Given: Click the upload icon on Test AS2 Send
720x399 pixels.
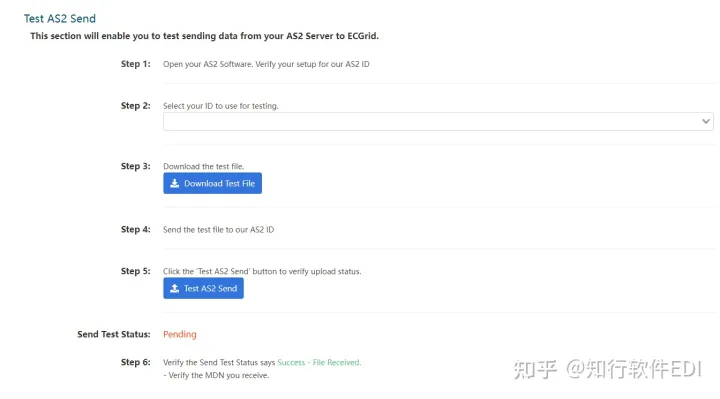Looking at the screenshot, I should pos(174,288).
